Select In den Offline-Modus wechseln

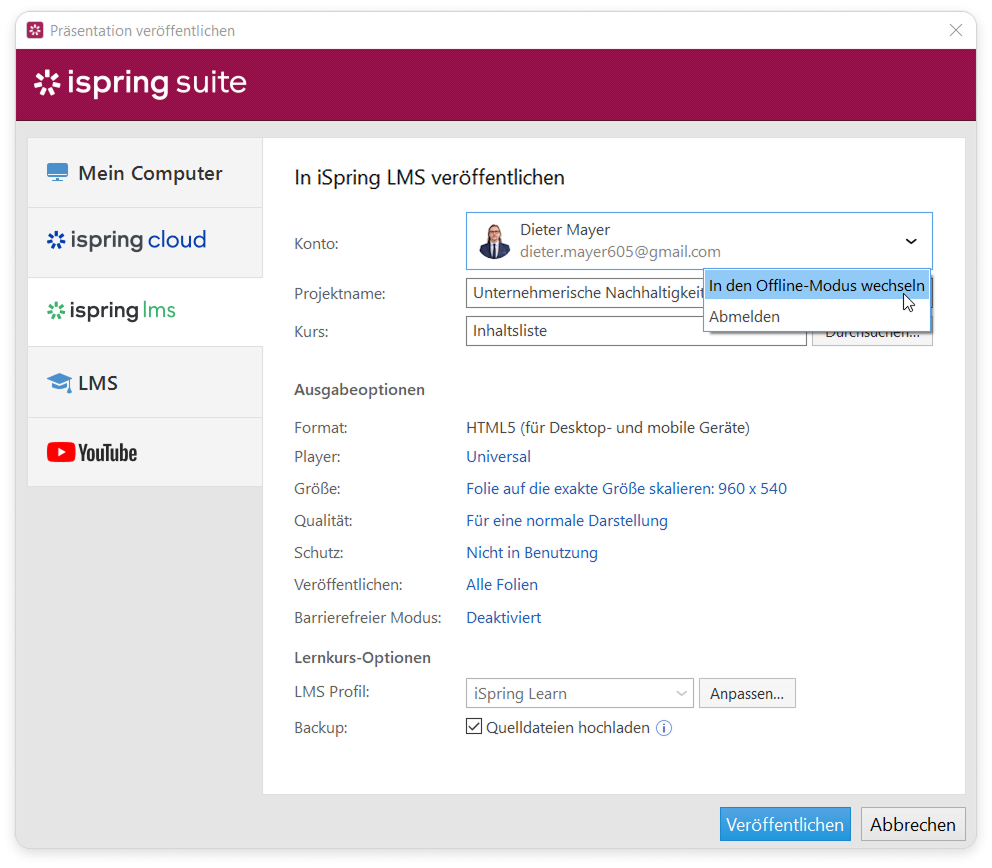[816, 285]
